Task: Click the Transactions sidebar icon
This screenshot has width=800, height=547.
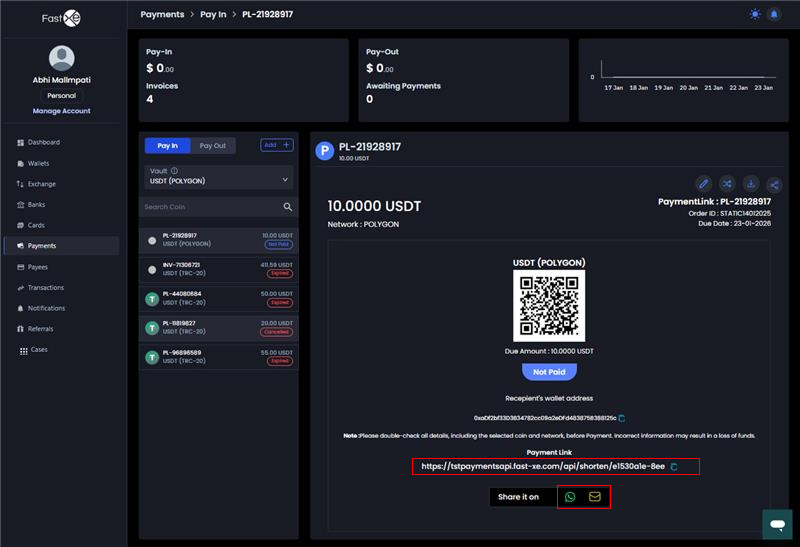Action: pyautogui.click(x=20, y=288)
